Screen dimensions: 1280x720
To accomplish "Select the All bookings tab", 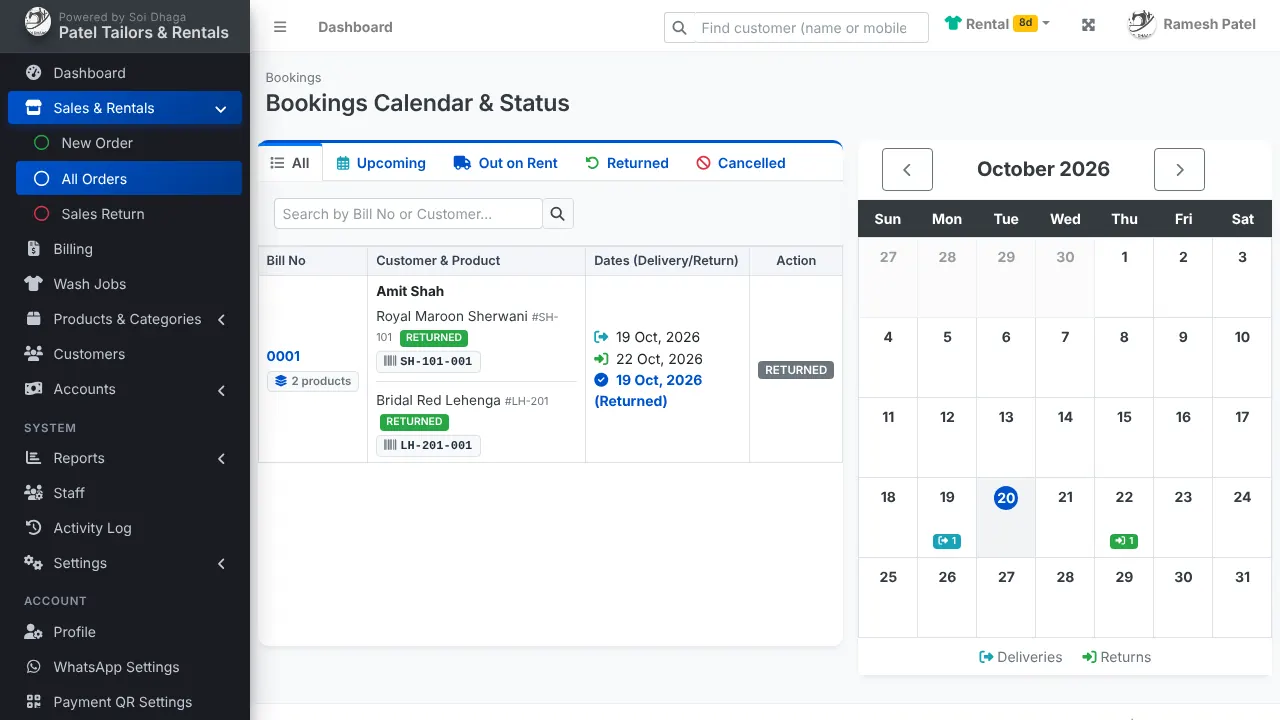I will (x=290, y=163).
